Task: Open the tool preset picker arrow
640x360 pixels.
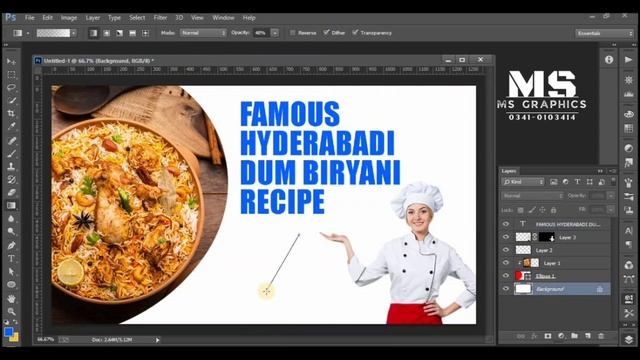Action: point(28,33)
